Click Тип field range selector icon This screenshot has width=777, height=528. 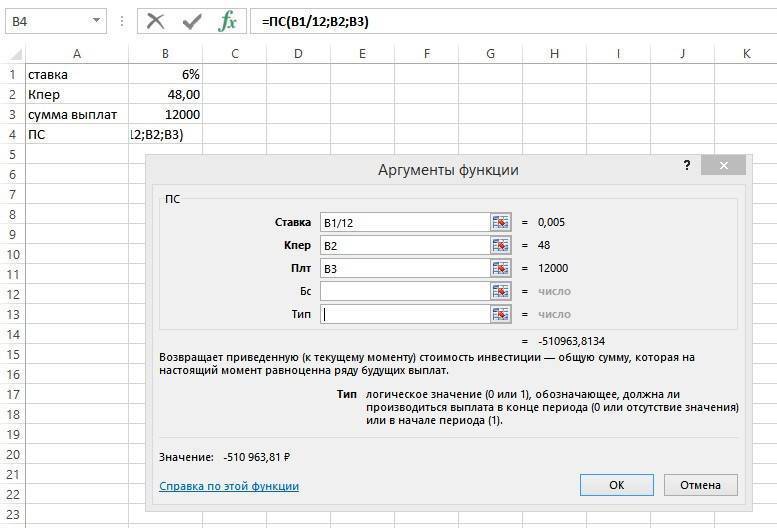(500, 314)
